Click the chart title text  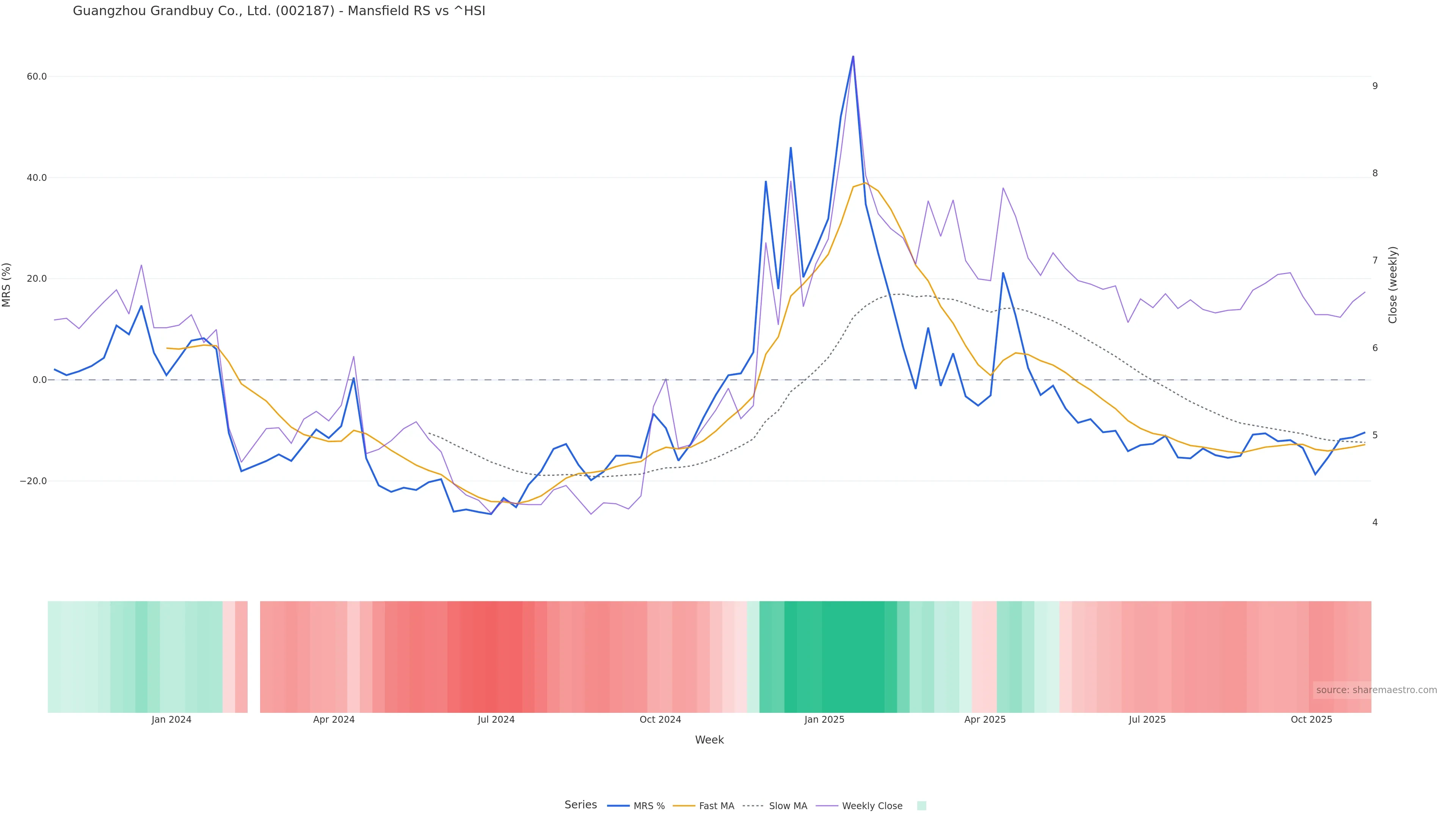point(279,11)
